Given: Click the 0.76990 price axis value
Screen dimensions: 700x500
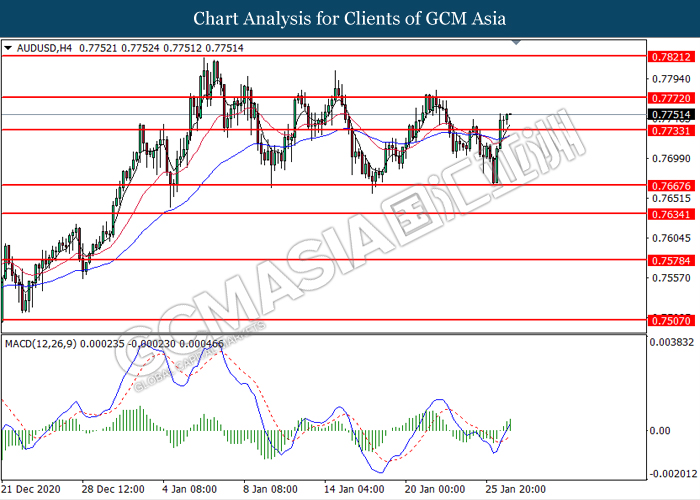Looking at the screenshot, I should (671, 158).
